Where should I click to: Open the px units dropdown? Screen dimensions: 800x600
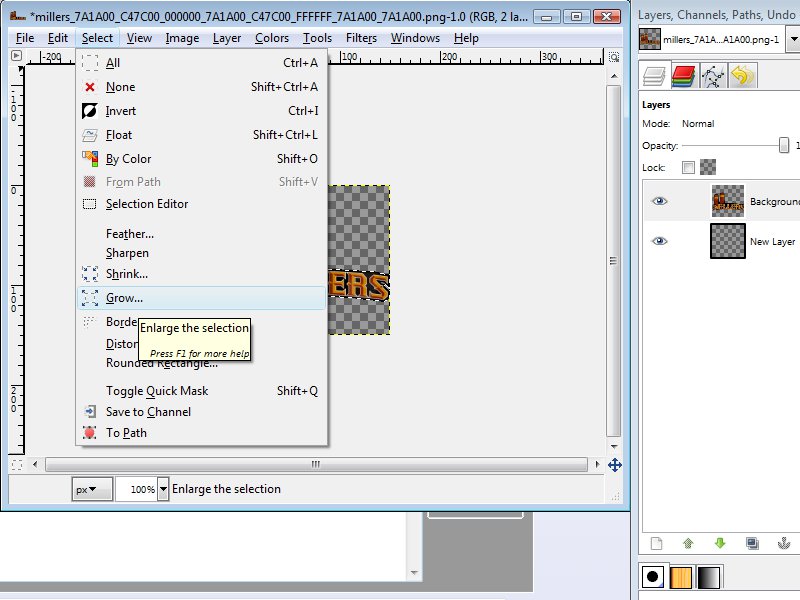(x=92, y=489)
